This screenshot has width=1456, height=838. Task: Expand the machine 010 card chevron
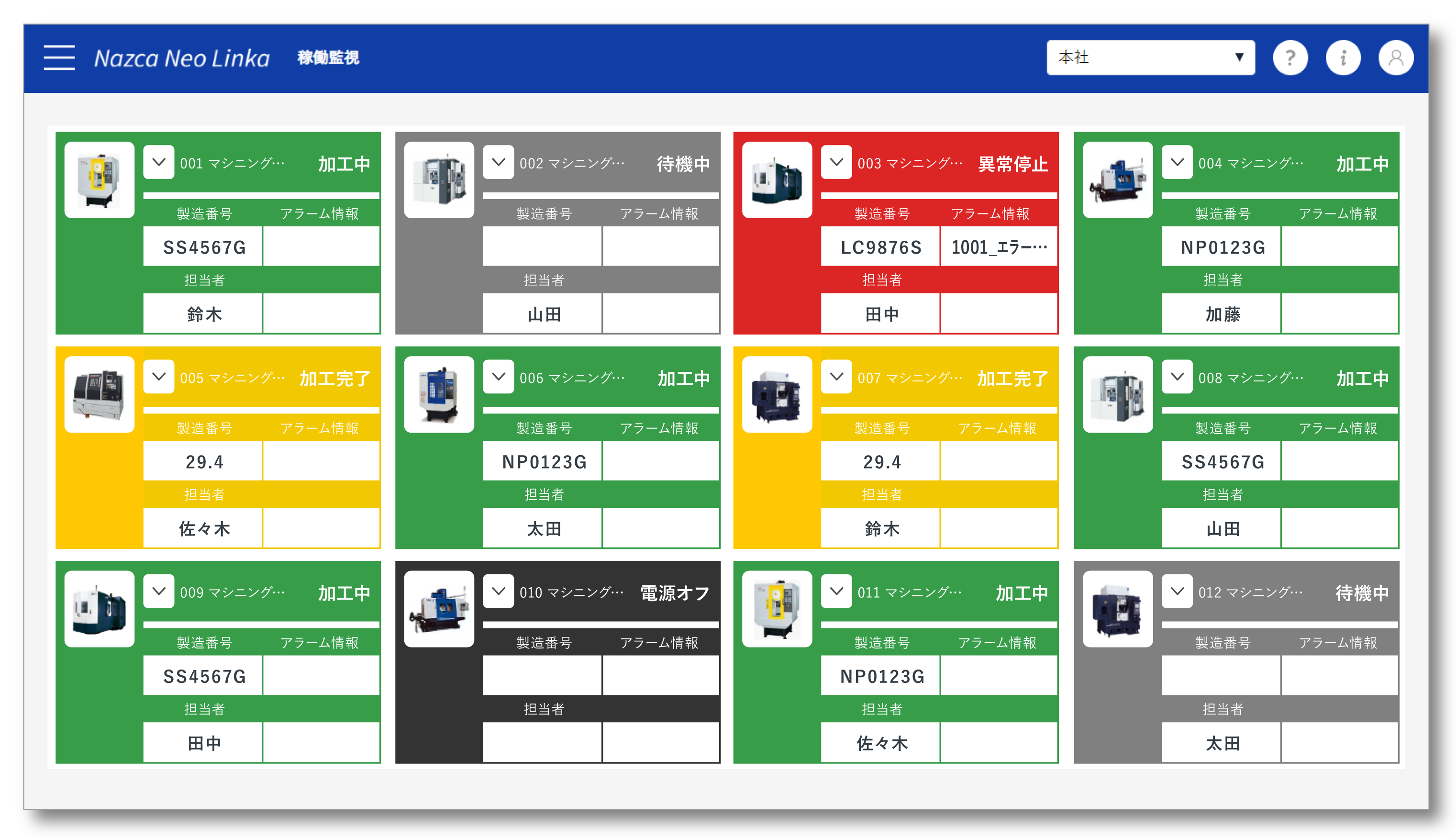(x=498, y=592)
